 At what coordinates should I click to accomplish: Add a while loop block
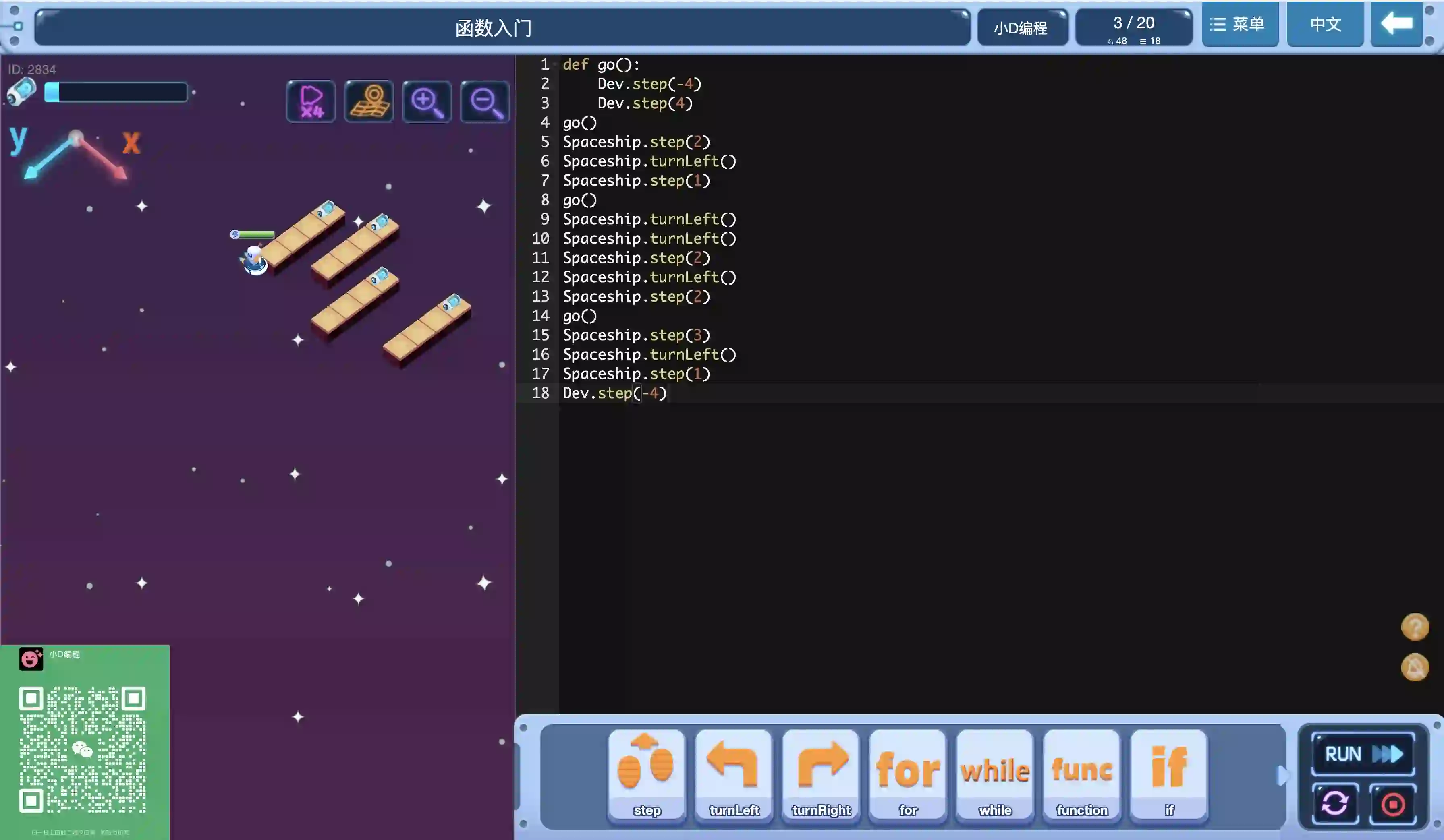coord(995,774)
